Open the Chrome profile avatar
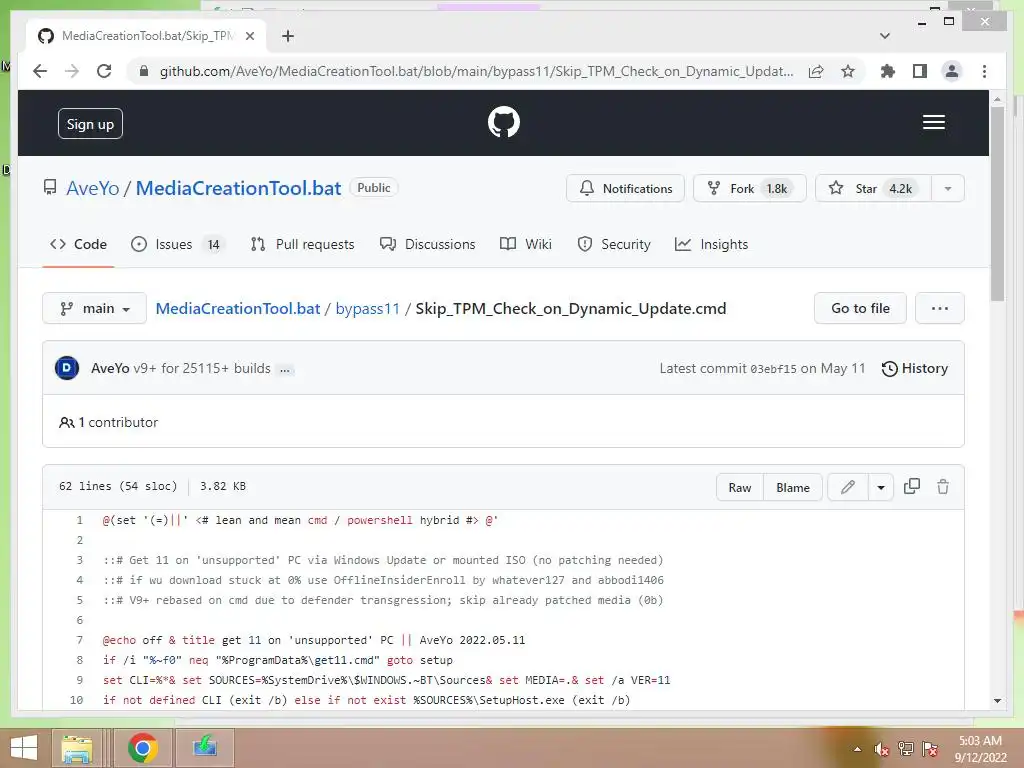1024x768 pixels. click(x=952, y=71)
